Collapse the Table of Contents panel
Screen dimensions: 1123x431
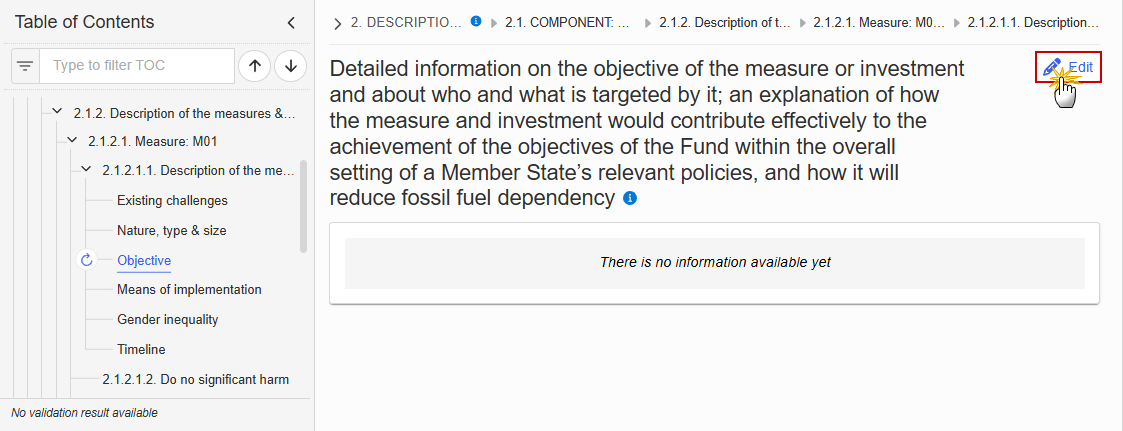coord(291,23)
